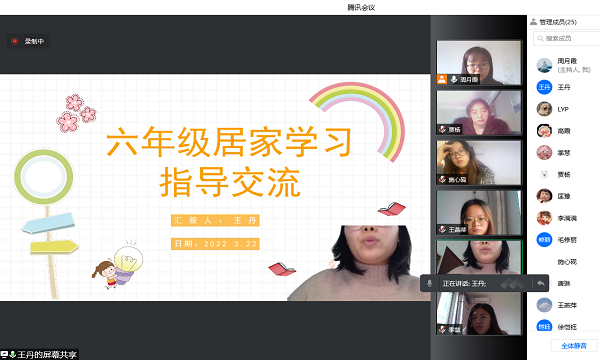Click the blue 王丹 avatar in the member list
Screen dimensions: 600x360
[544, 87]
